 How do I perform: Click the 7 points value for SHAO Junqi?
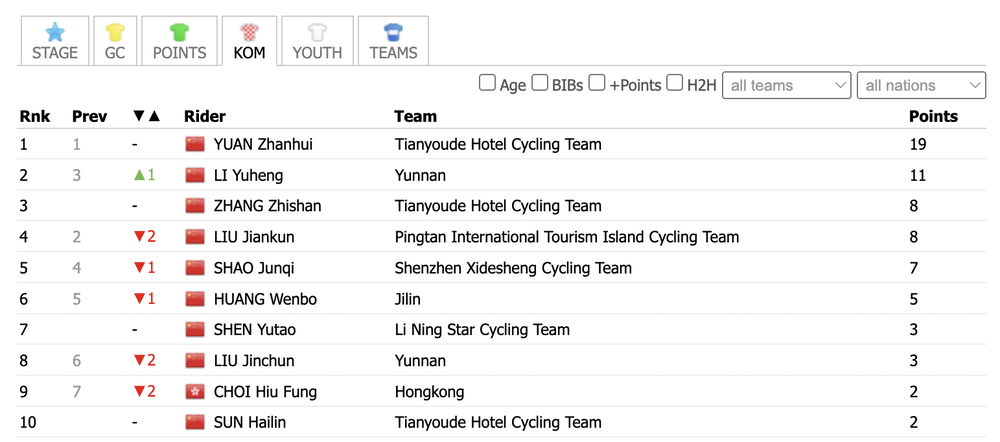(913, 268)
